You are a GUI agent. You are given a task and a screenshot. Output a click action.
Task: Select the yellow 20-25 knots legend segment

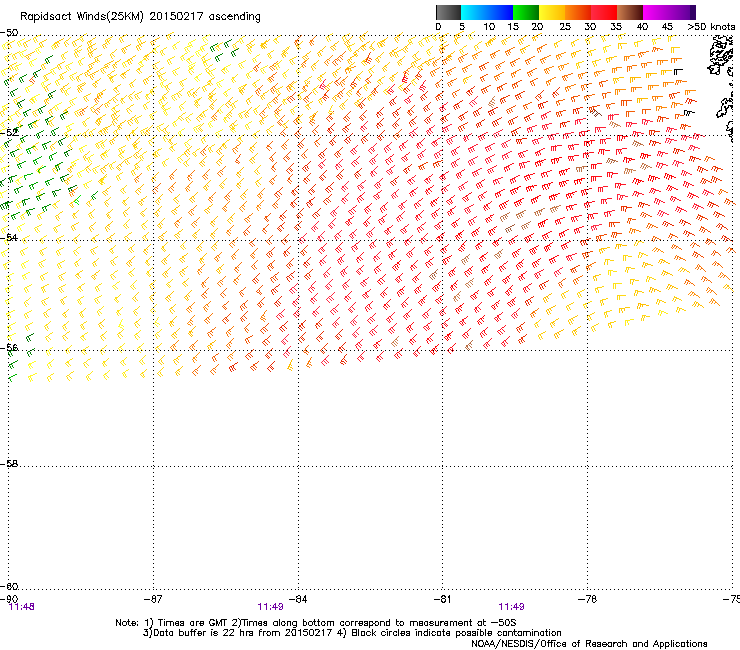[552, 12]
